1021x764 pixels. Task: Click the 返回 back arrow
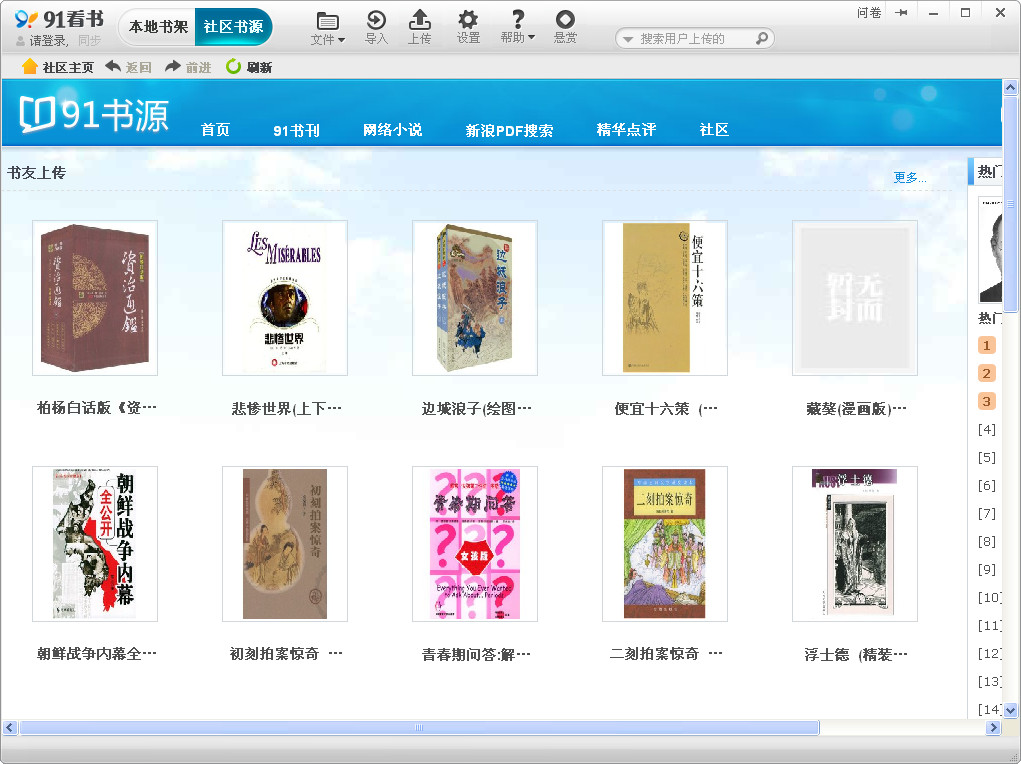(x=113, y=66)
